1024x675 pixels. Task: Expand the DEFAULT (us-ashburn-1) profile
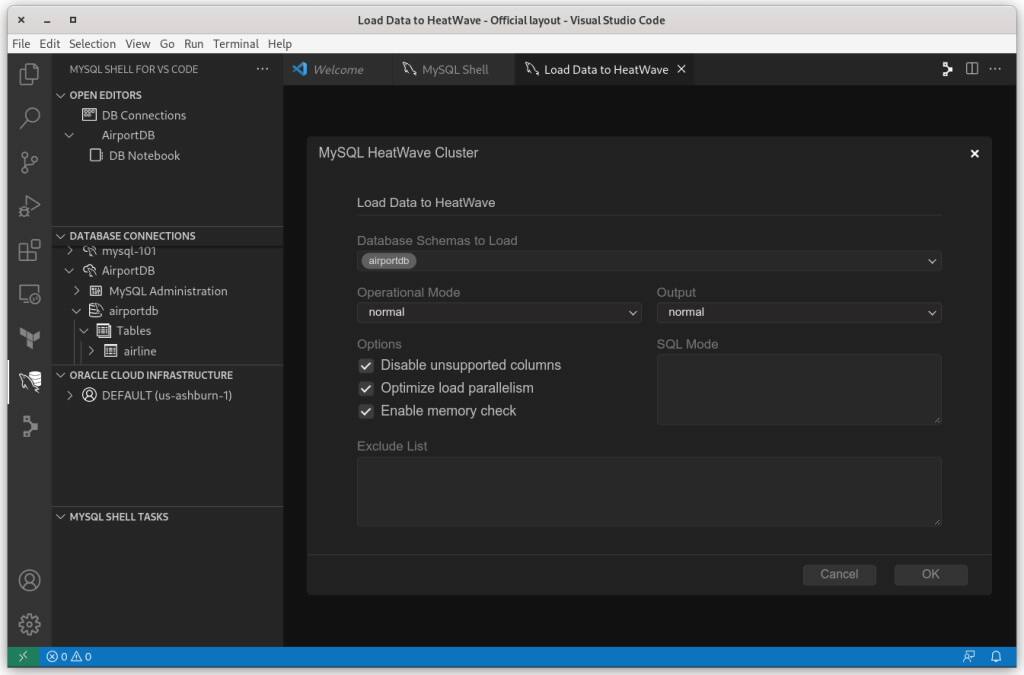click(x=70, y=396)
